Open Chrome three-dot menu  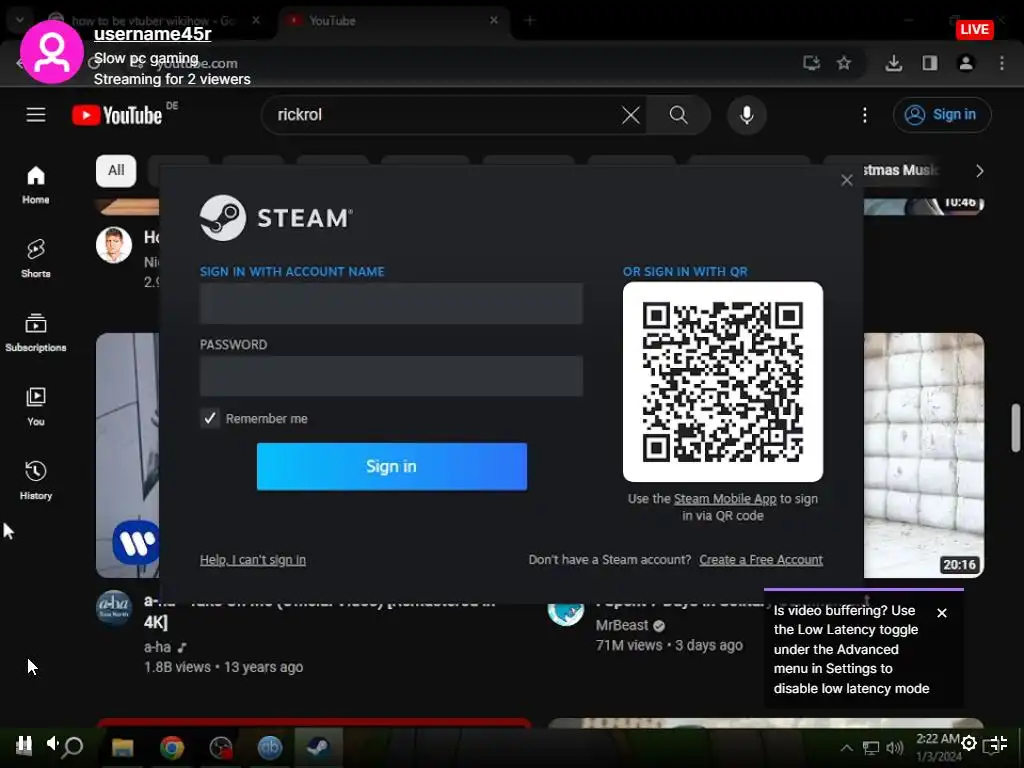click(1002, 63)
